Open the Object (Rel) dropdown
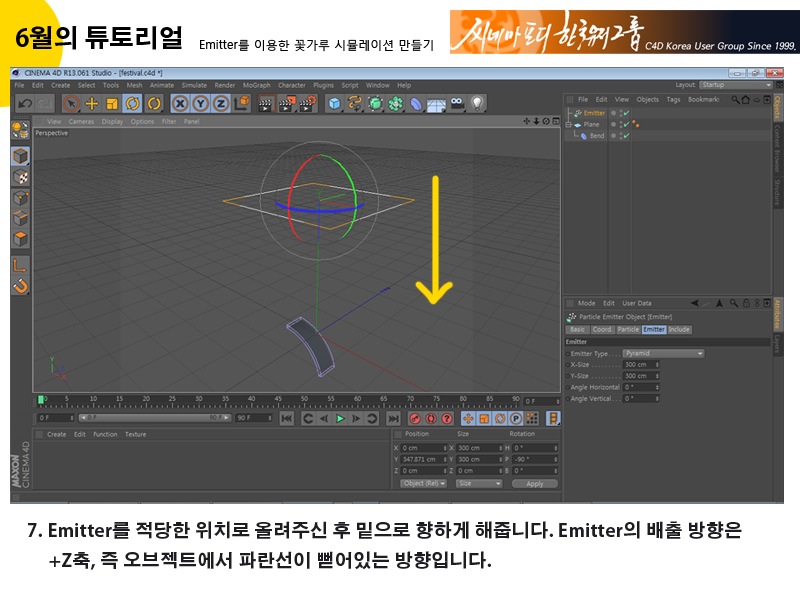This screenshot has width=800, height=600. [x=423, y=483]
